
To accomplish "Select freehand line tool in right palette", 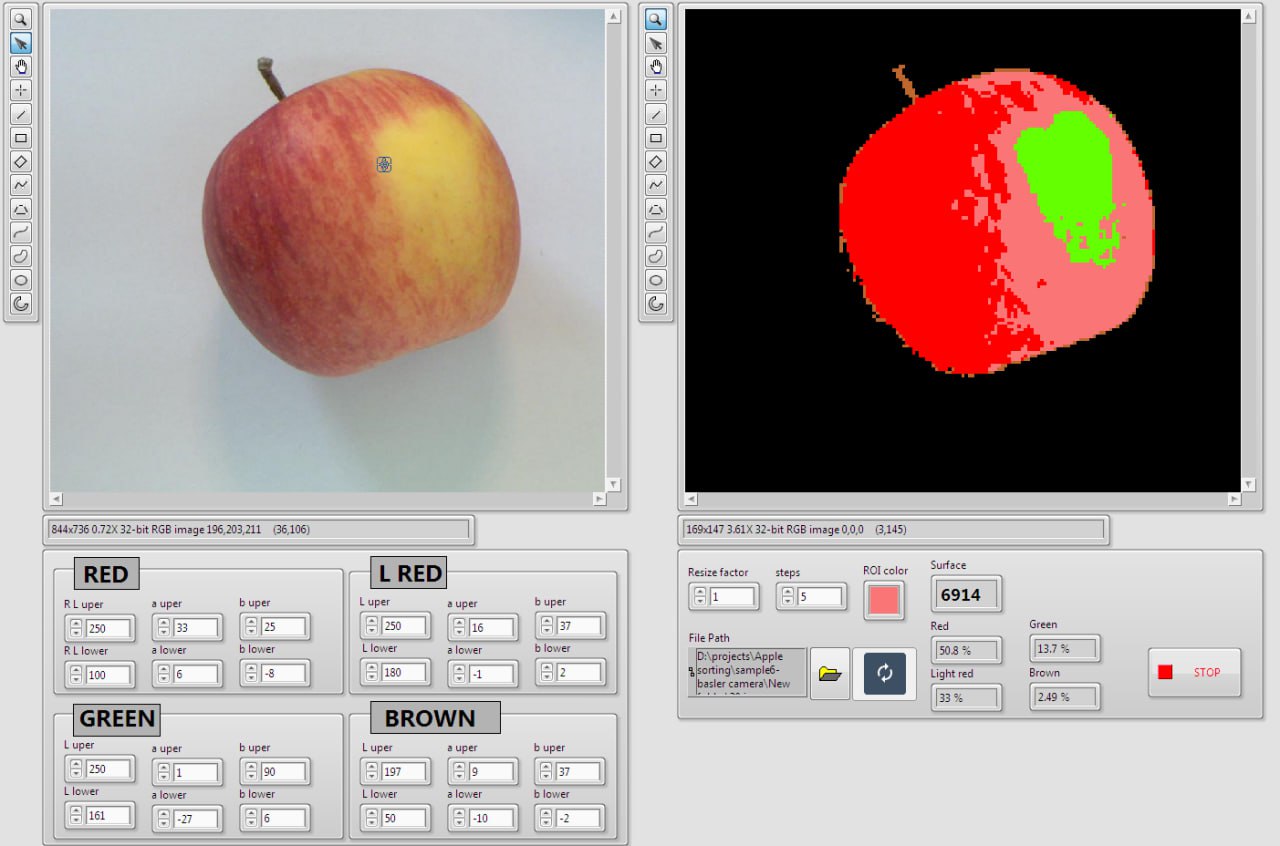I will [656, 232].
